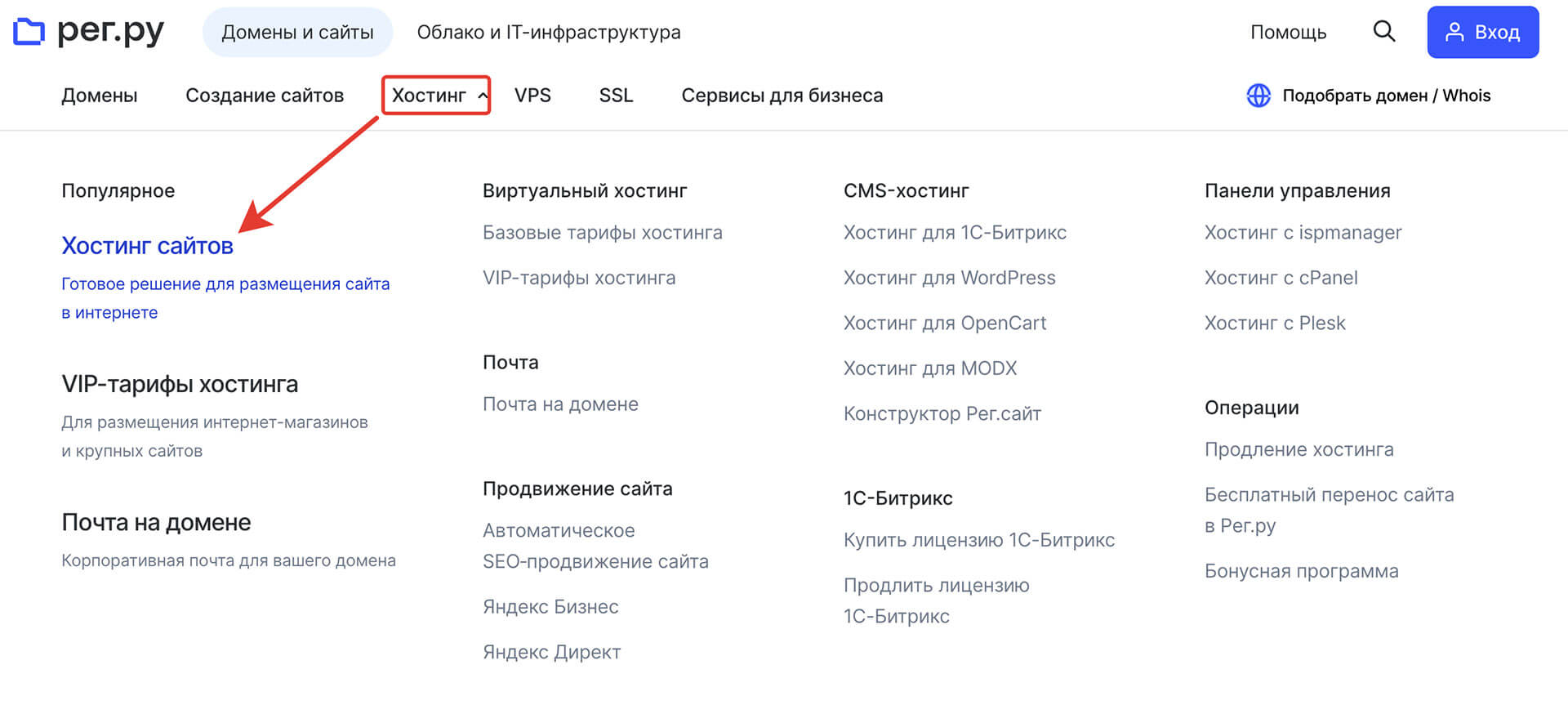The width and height of the screenshot is (1568, 714).
Task: Open the Конструктор Рег.сайт page
Action: pyautogui.click(x=942, y=413)
